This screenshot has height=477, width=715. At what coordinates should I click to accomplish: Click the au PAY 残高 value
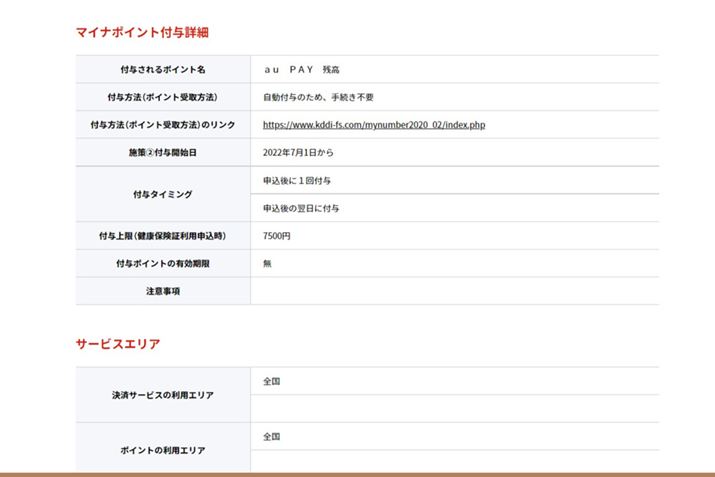click(x=301, y=70)
